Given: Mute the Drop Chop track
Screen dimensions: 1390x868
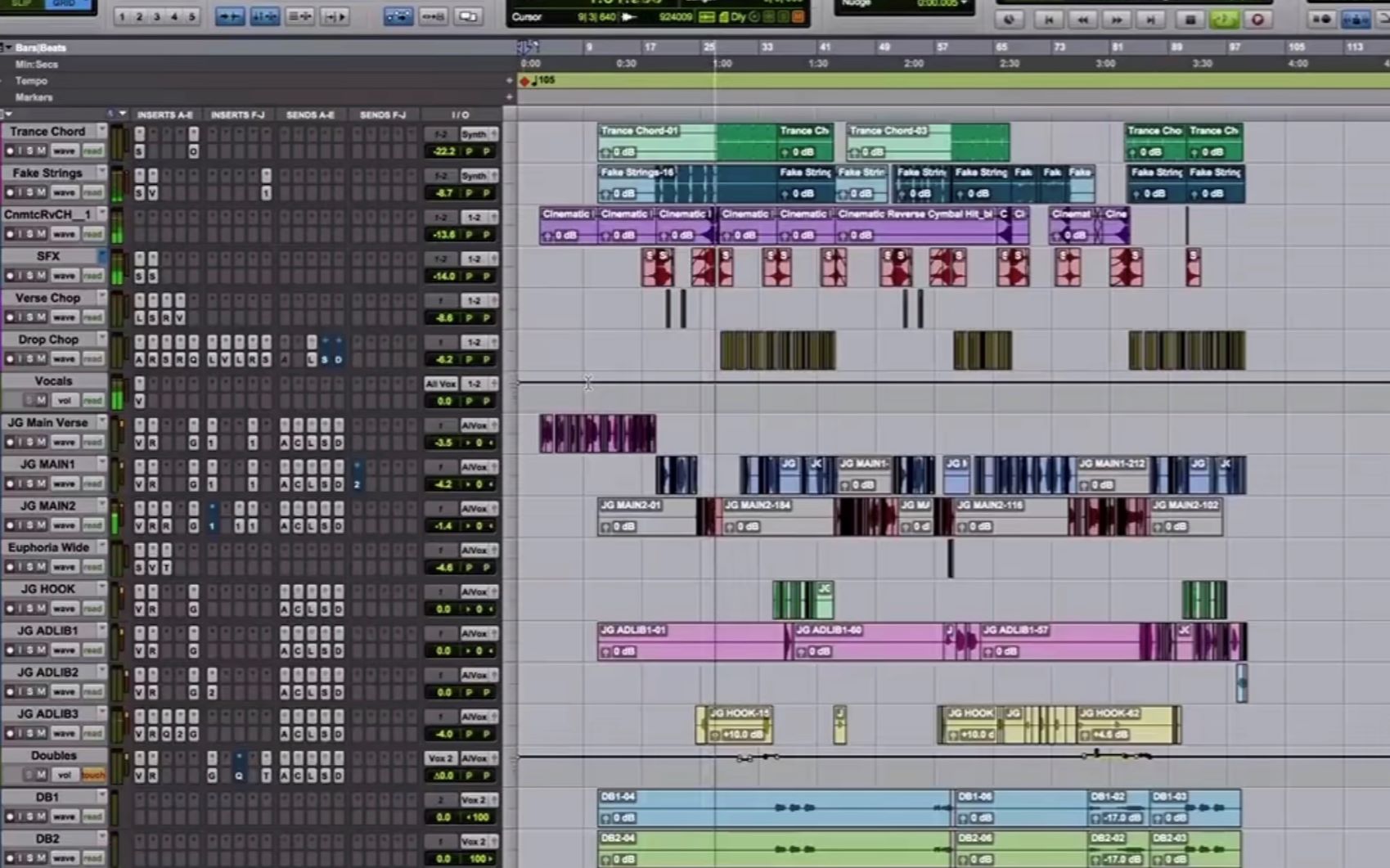Looking at the screenshot, I should click(x=41, y=358).
